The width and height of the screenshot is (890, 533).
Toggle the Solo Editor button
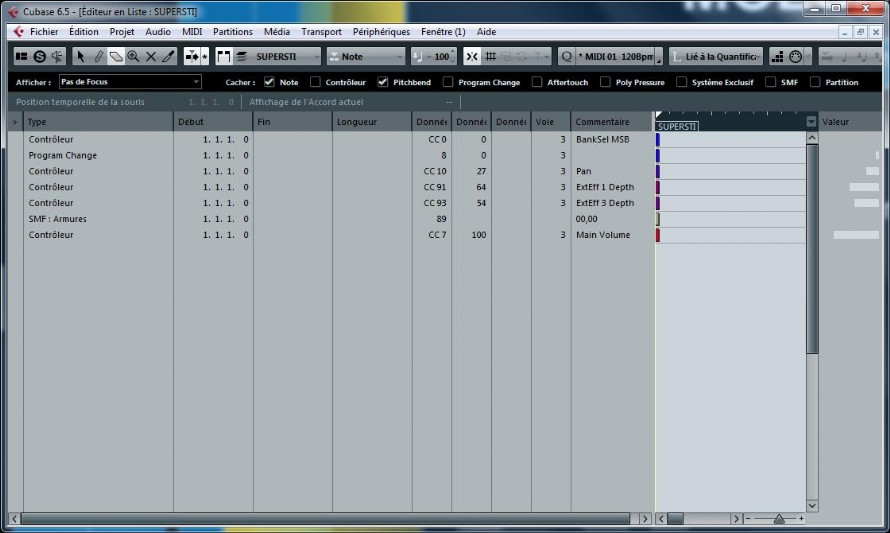point(39,56)
